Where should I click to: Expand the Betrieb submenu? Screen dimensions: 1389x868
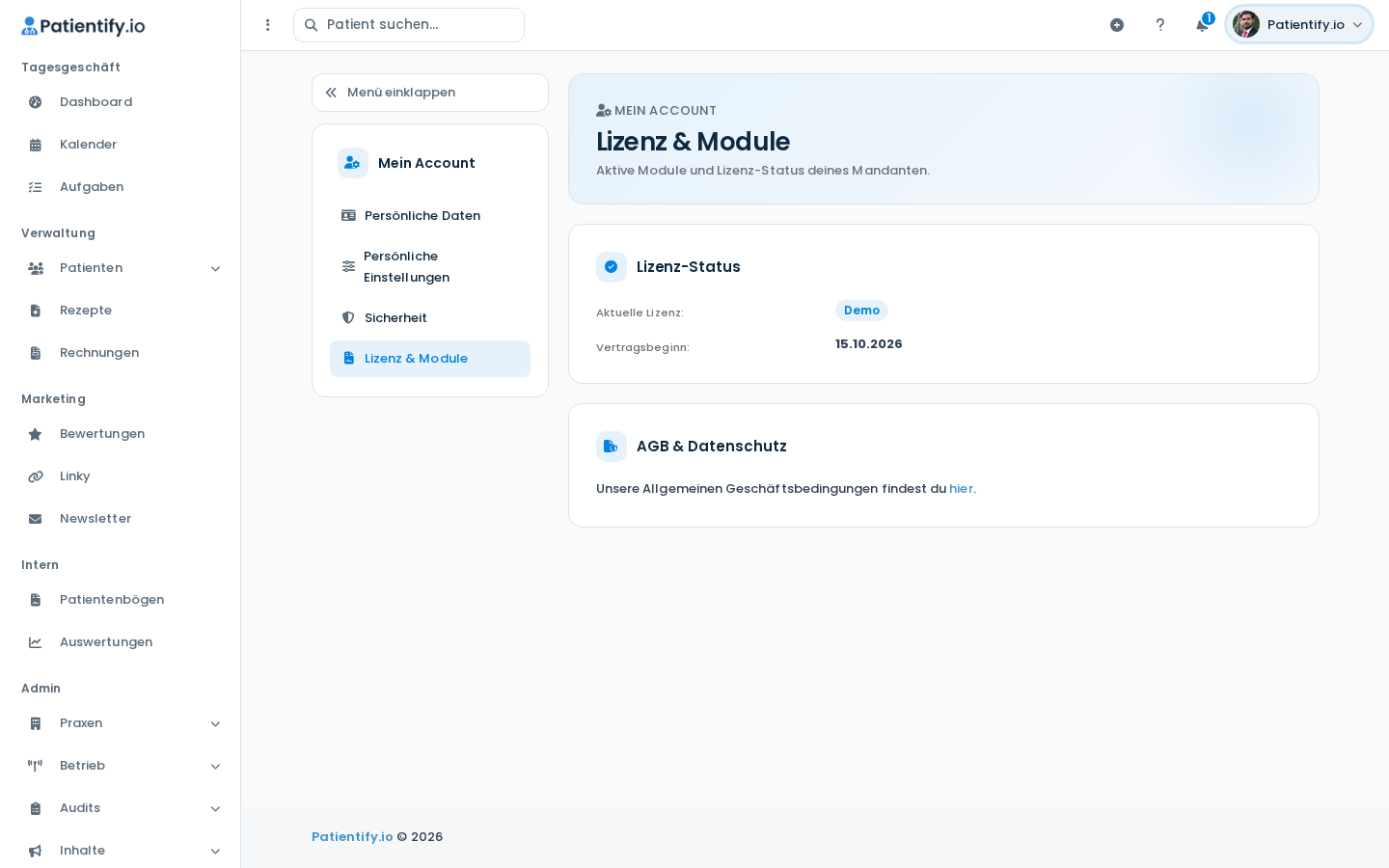coord(215,767)
